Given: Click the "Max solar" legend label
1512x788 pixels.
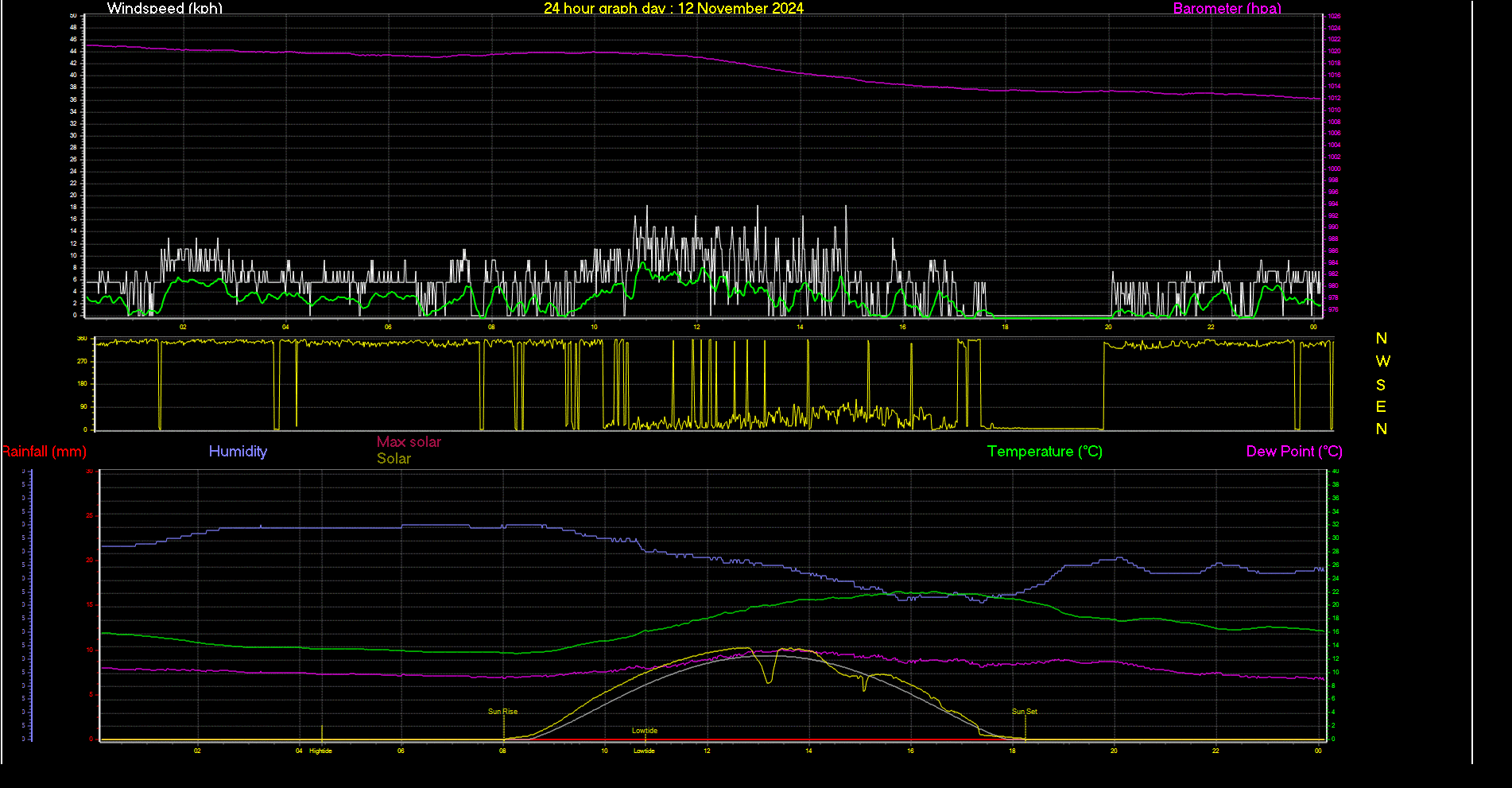Looking at the screenshot, I should click(409, 441).
